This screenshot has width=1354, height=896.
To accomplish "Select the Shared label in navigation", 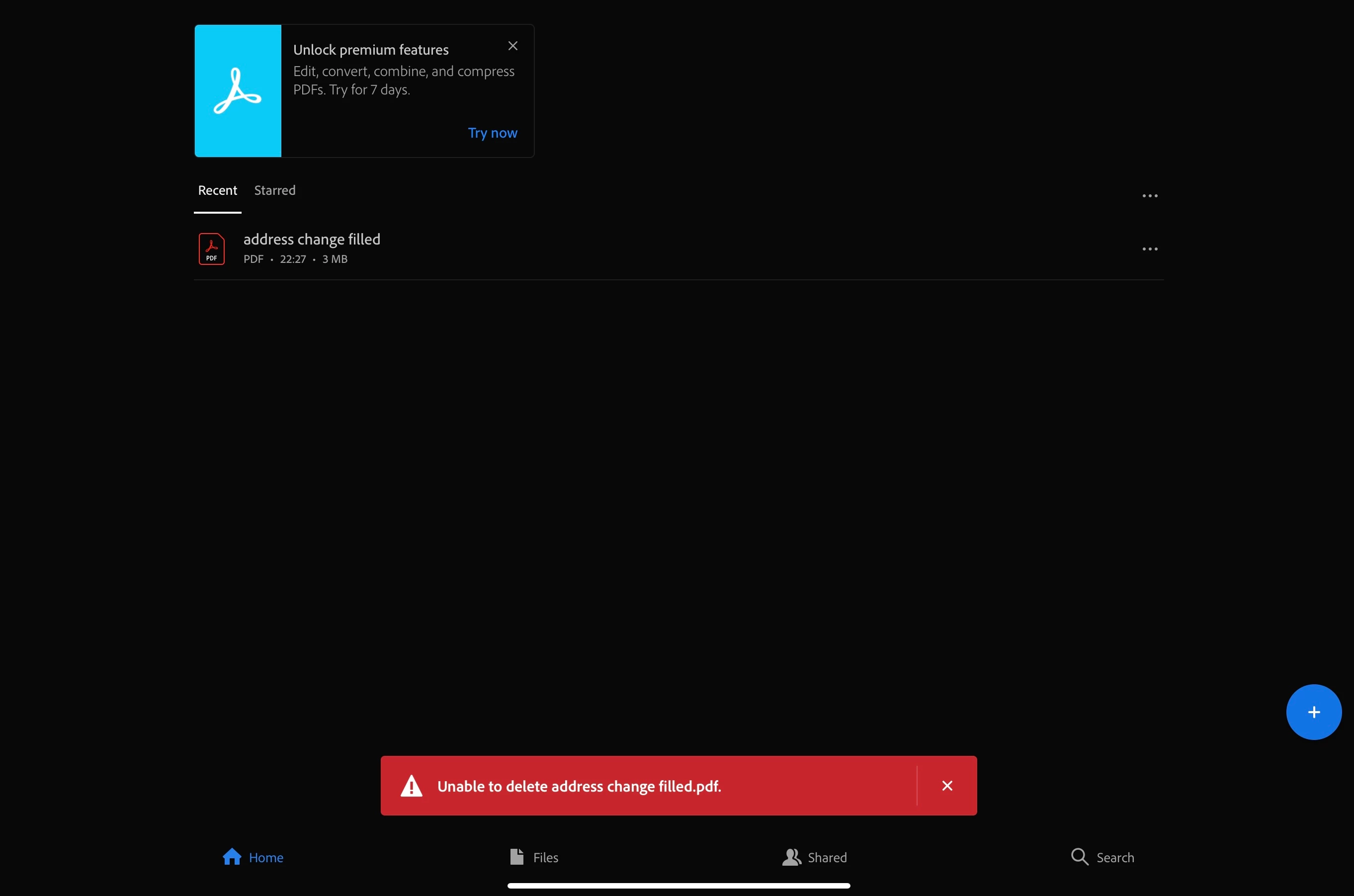I will click(x=827, y=857).
